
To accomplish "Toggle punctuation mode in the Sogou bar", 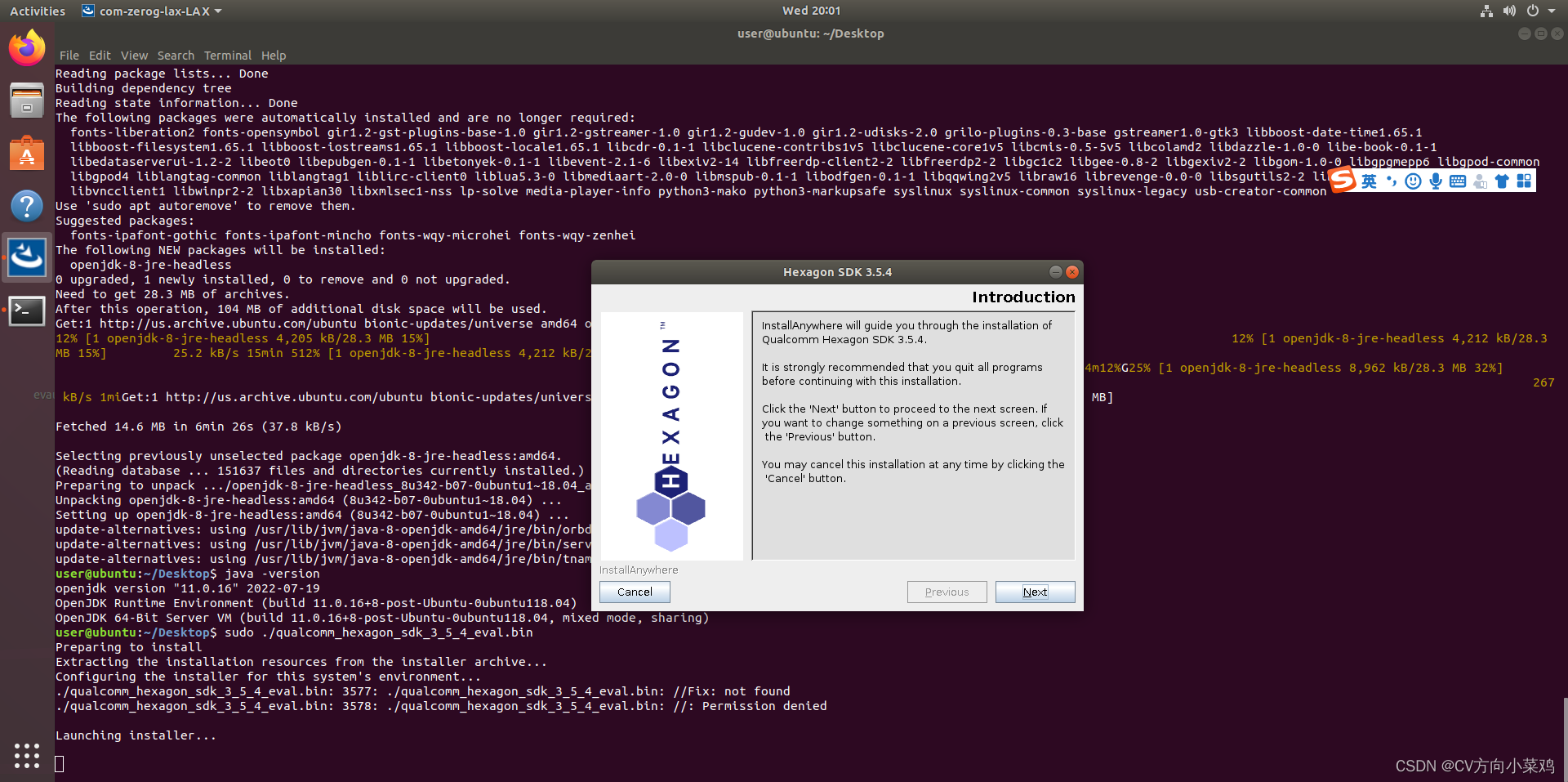I will tap(1392, 181).
